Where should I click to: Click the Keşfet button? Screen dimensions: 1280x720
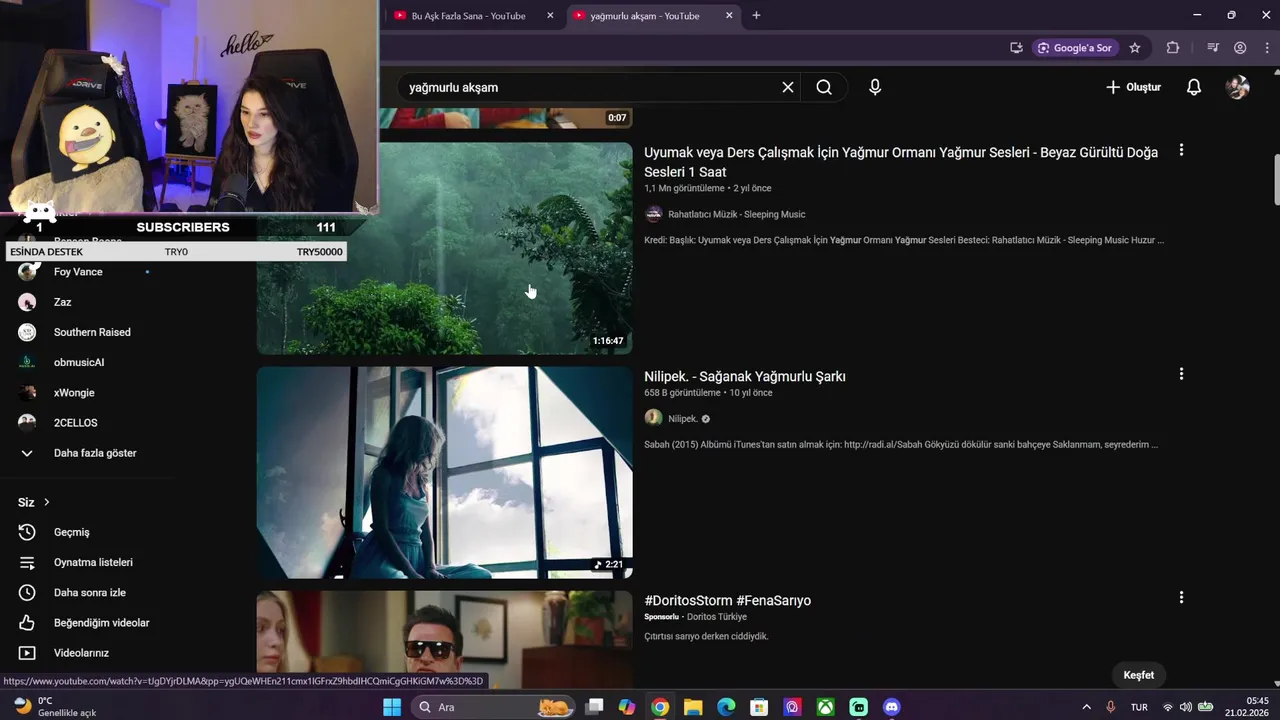(x=1138, y=675)
